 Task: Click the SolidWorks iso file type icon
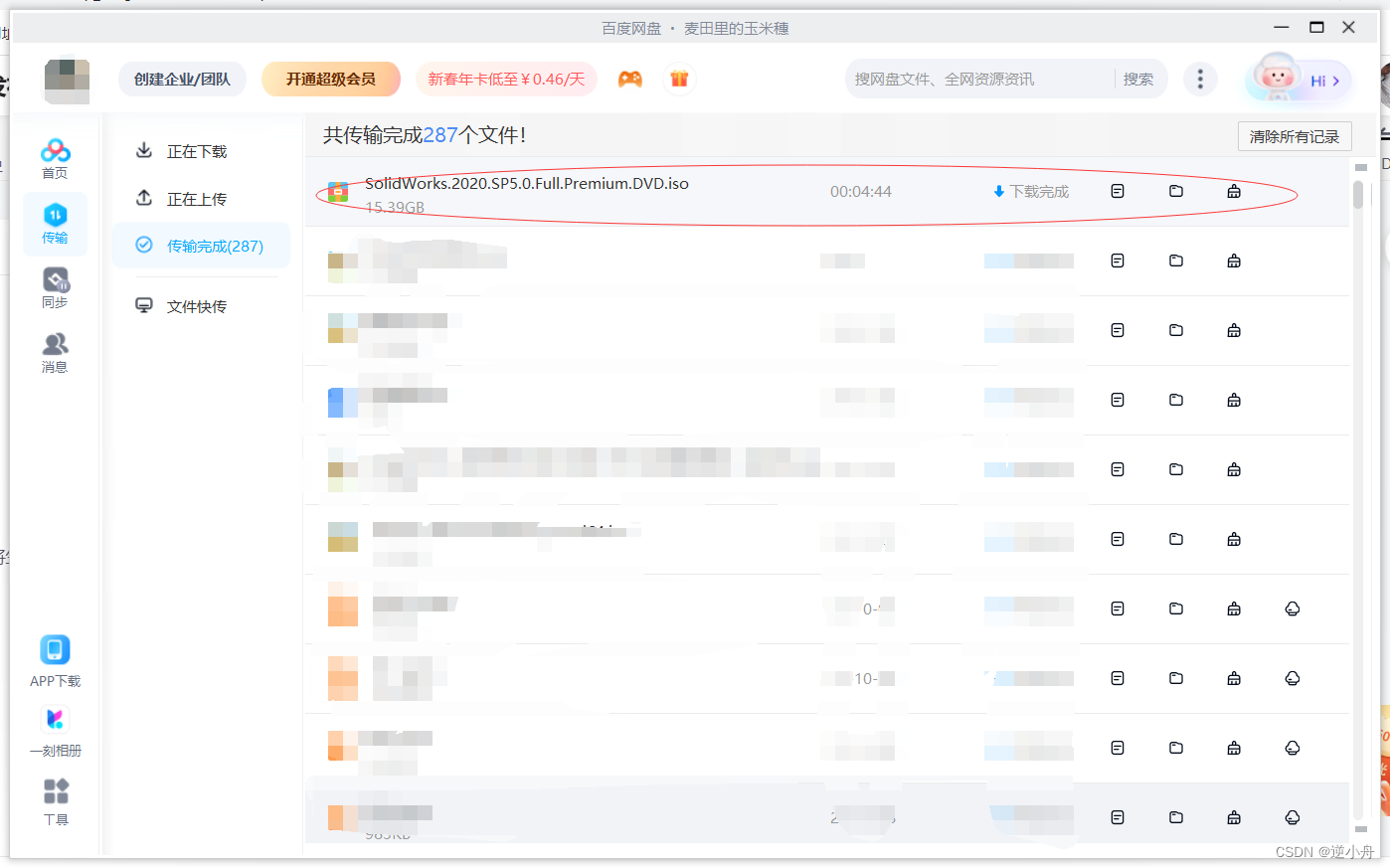338,192
